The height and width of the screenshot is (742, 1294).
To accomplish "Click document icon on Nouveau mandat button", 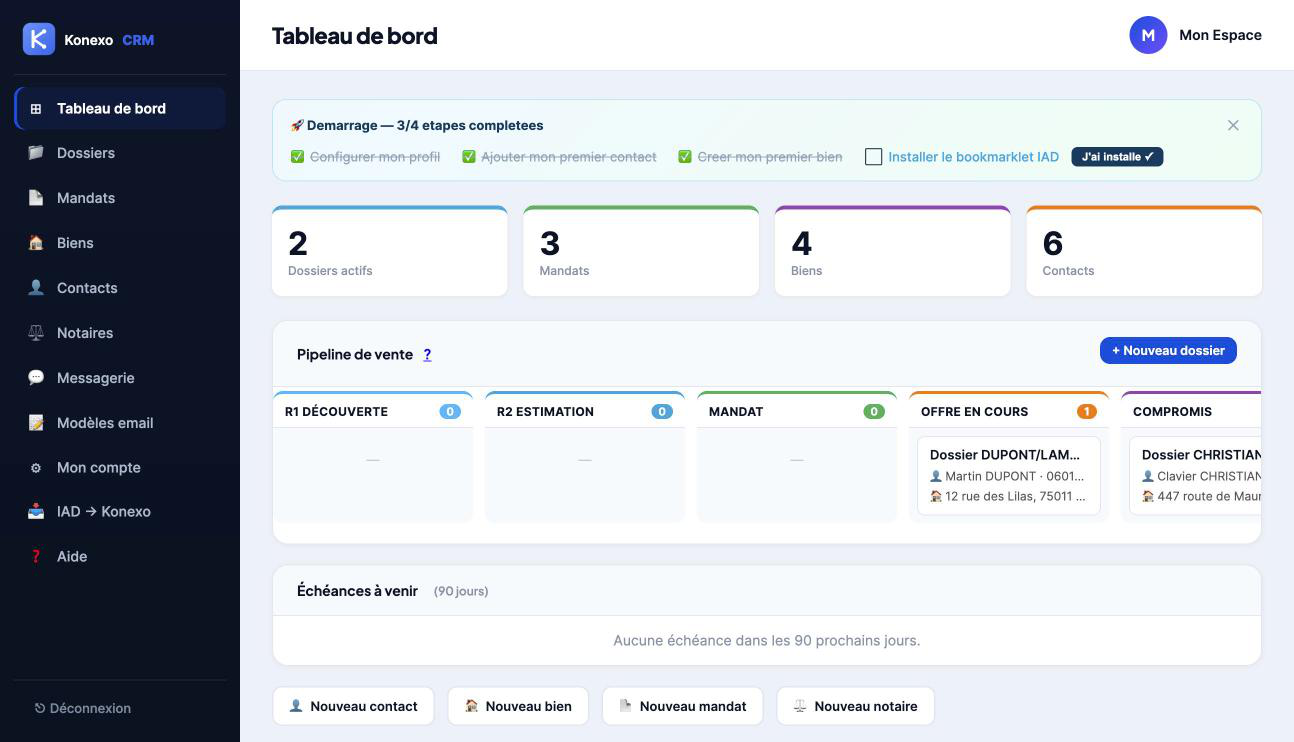I will click(x=626, y=706).
